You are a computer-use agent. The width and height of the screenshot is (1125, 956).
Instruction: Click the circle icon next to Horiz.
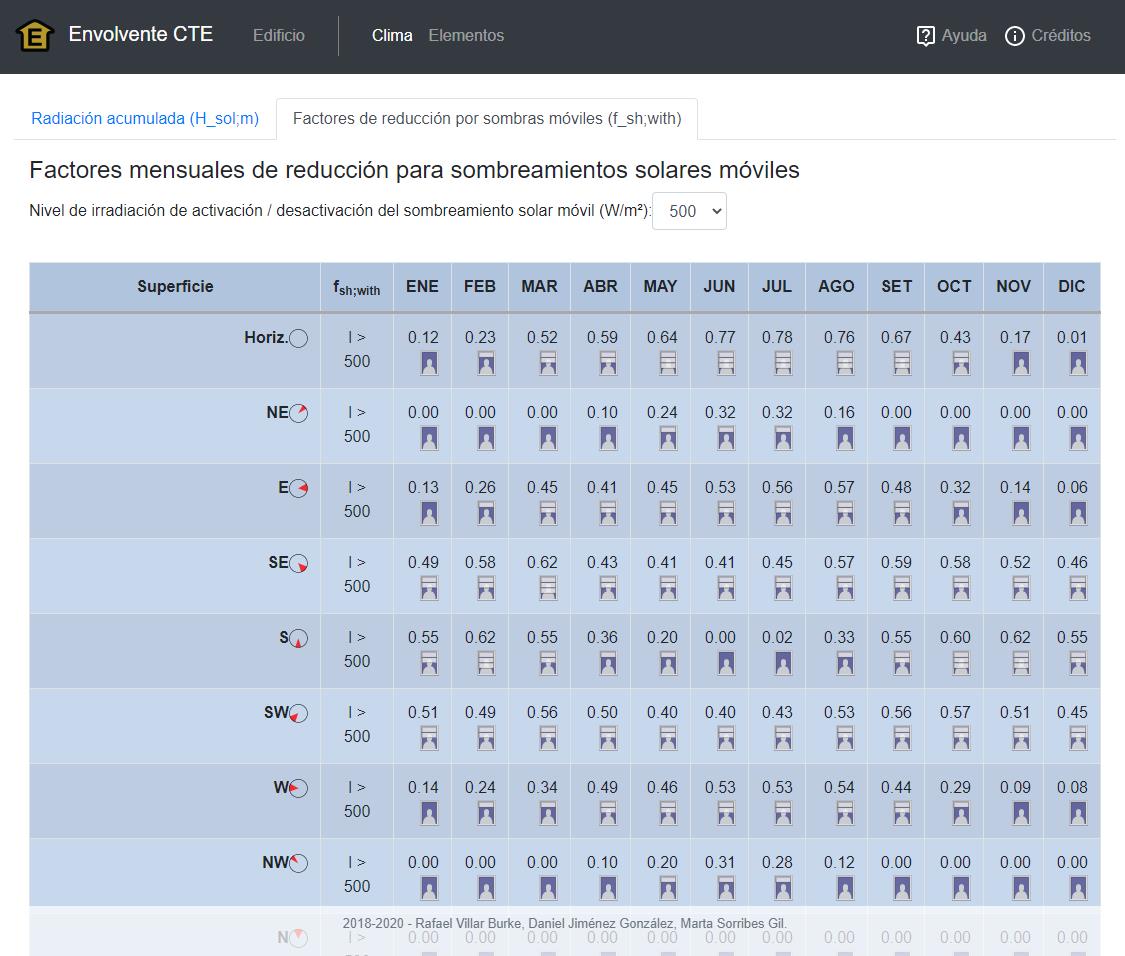[297, 338]
